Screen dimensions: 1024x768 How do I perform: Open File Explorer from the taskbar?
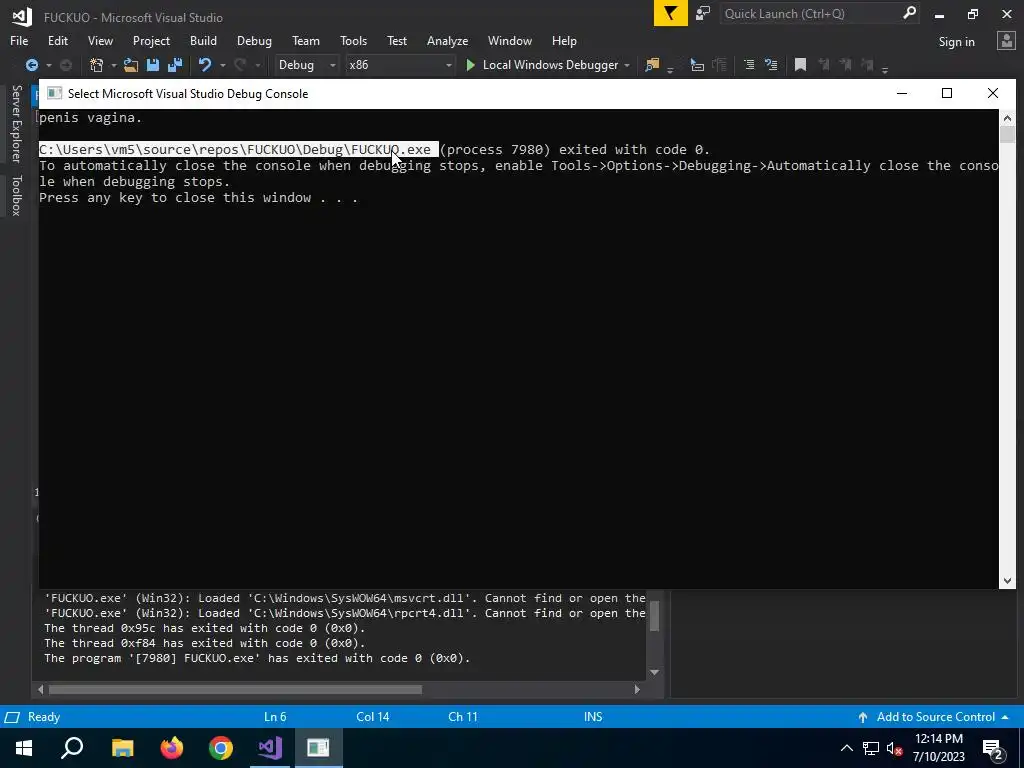pos(122,748)
